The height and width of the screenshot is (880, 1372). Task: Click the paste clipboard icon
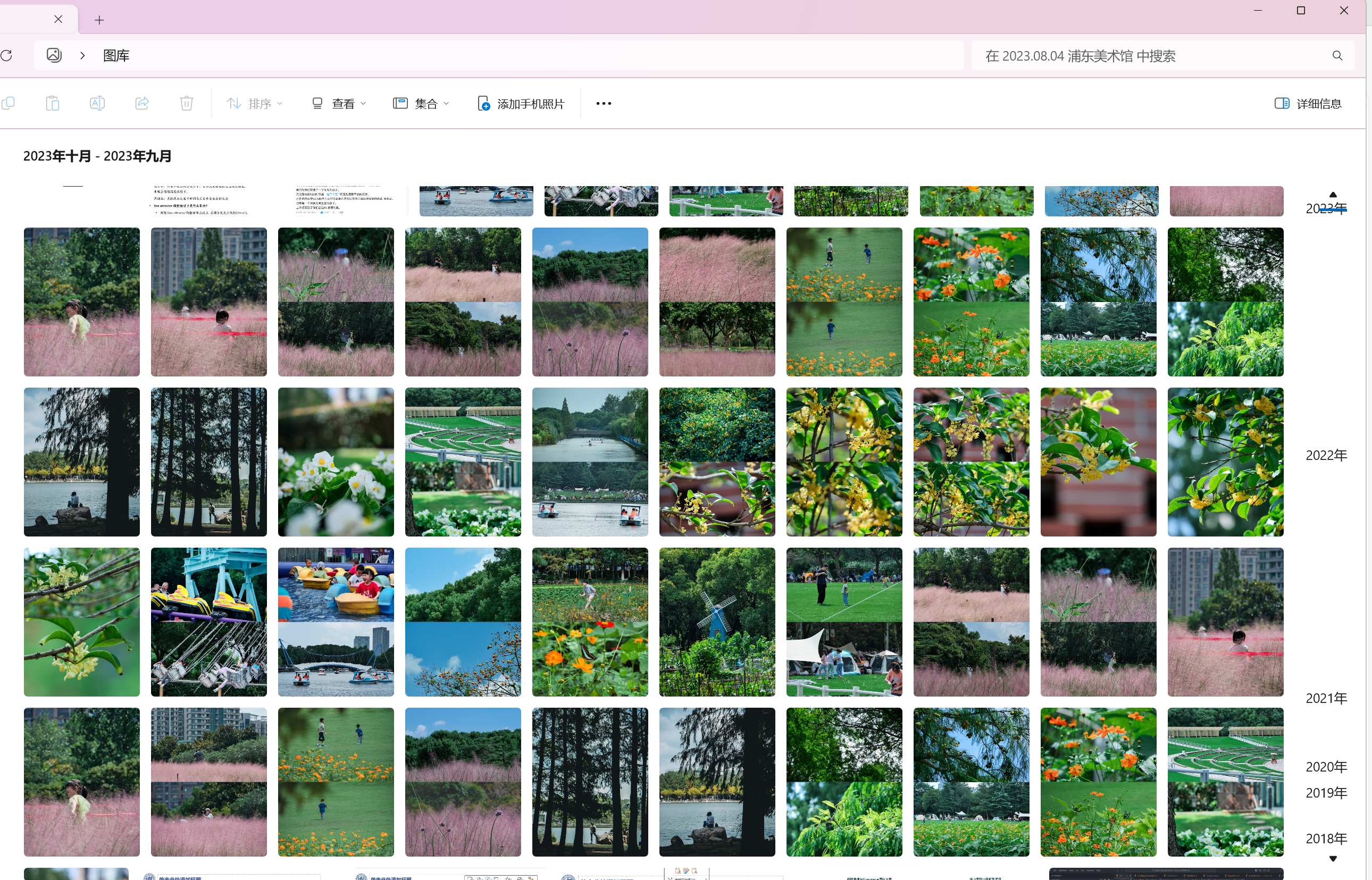pyautogui.click(x=53, y=104)
